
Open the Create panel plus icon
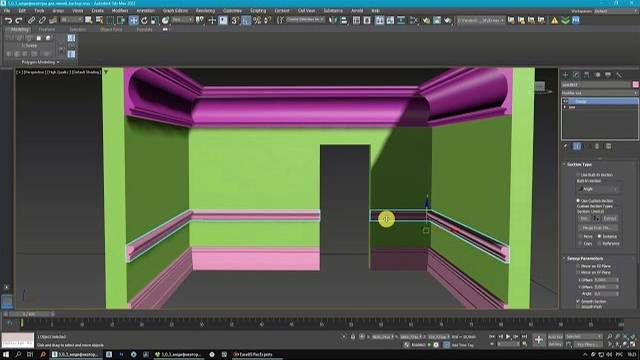click(565, 75)
